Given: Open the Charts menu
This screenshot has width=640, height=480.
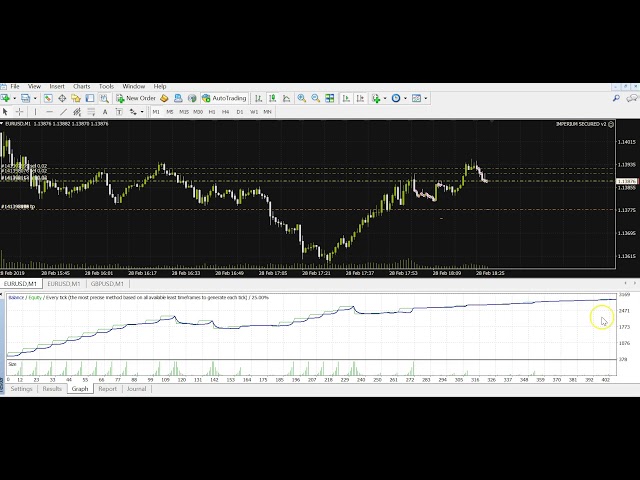Looking at the screenshot, I should click(x=81, y=87).
